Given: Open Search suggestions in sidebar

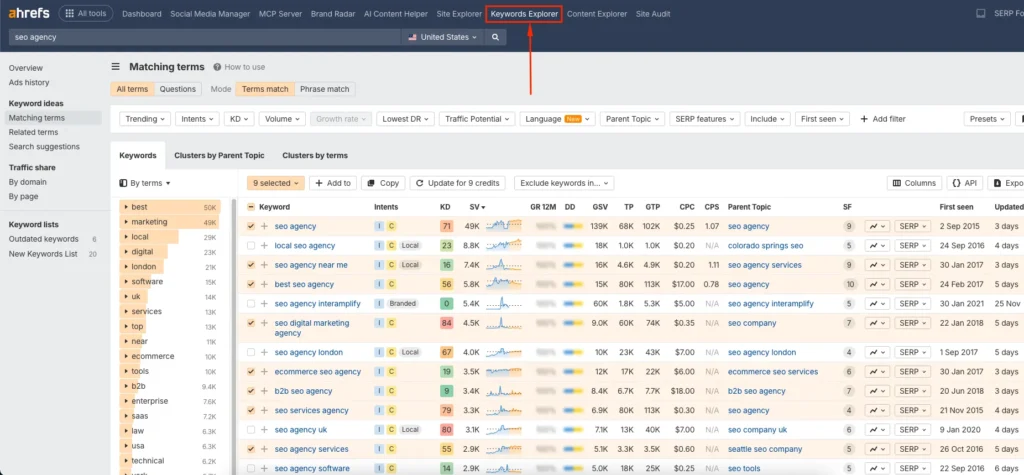Looking at the screenshot, I should pos(44,146).
